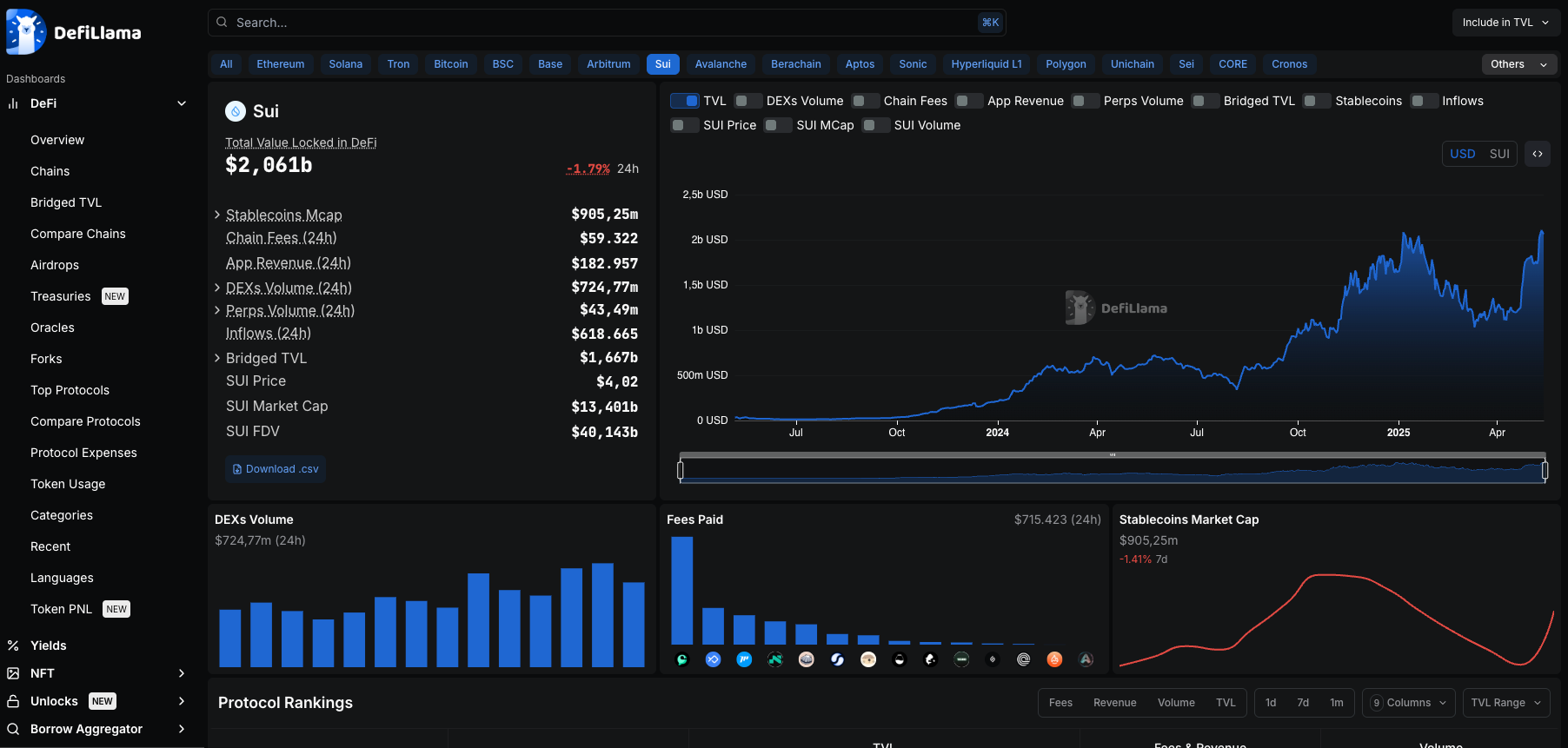Select the Ethereum chain tab
The width and height of the screenshot is (1568, 748).
(281, 64)
